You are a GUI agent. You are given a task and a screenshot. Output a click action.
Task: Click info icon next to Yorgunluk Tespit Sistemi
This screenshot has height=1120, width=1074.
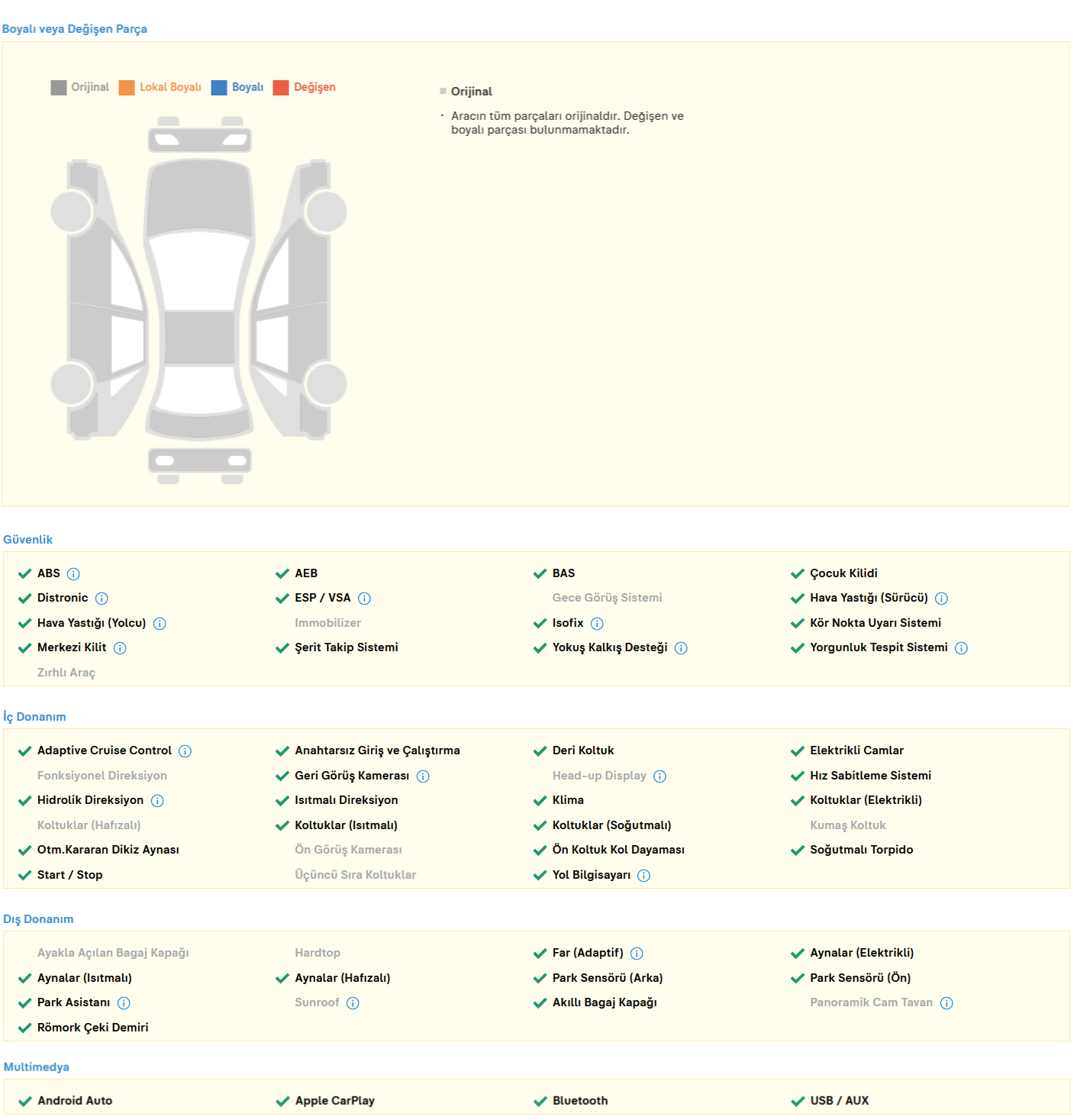coord(961,648)
